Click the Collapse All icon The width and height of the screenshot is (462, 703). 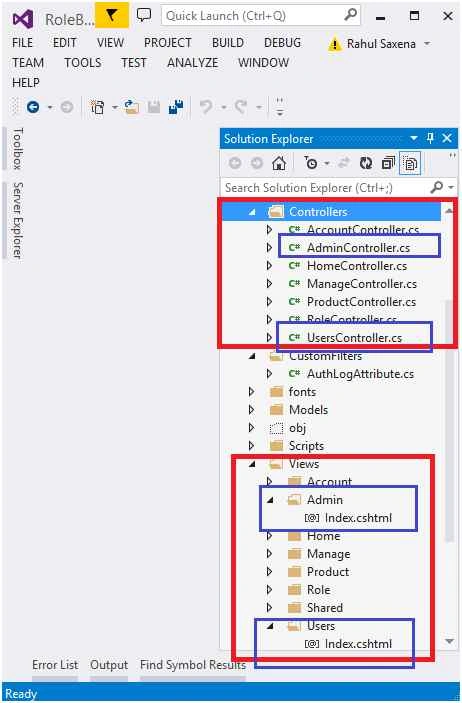388,163
